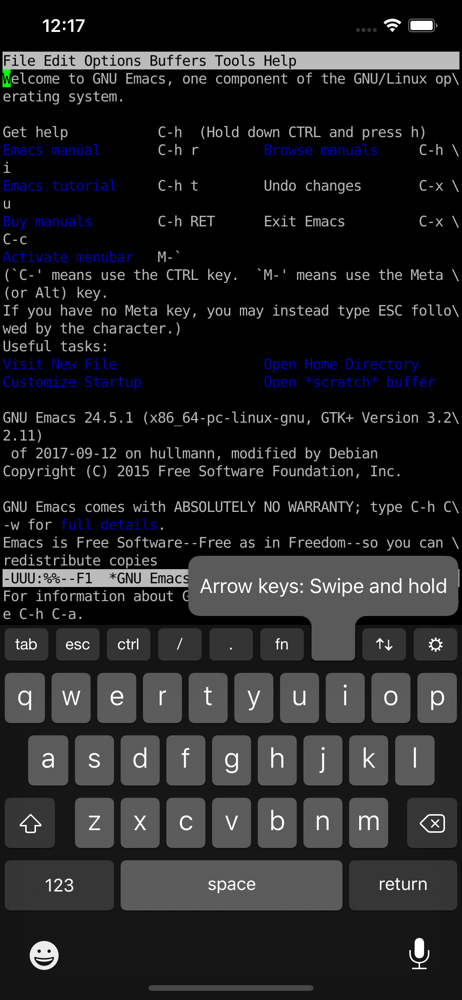Tap the k key
This screenshot has height=1000, width=462.
point(368,760)
